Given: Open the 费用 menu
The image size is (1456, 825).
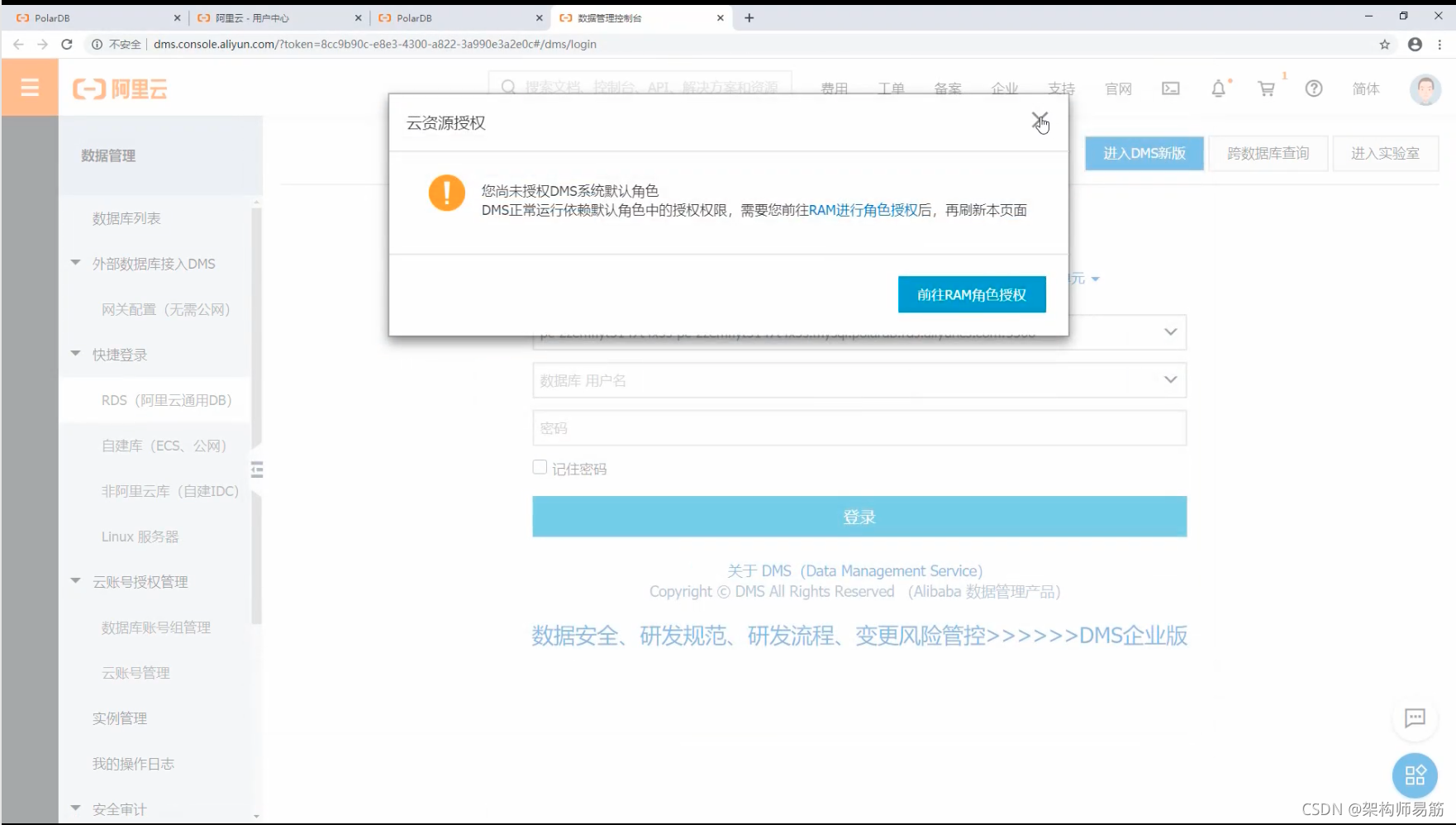Looking at the screenshot, I should tap(835, 88).
